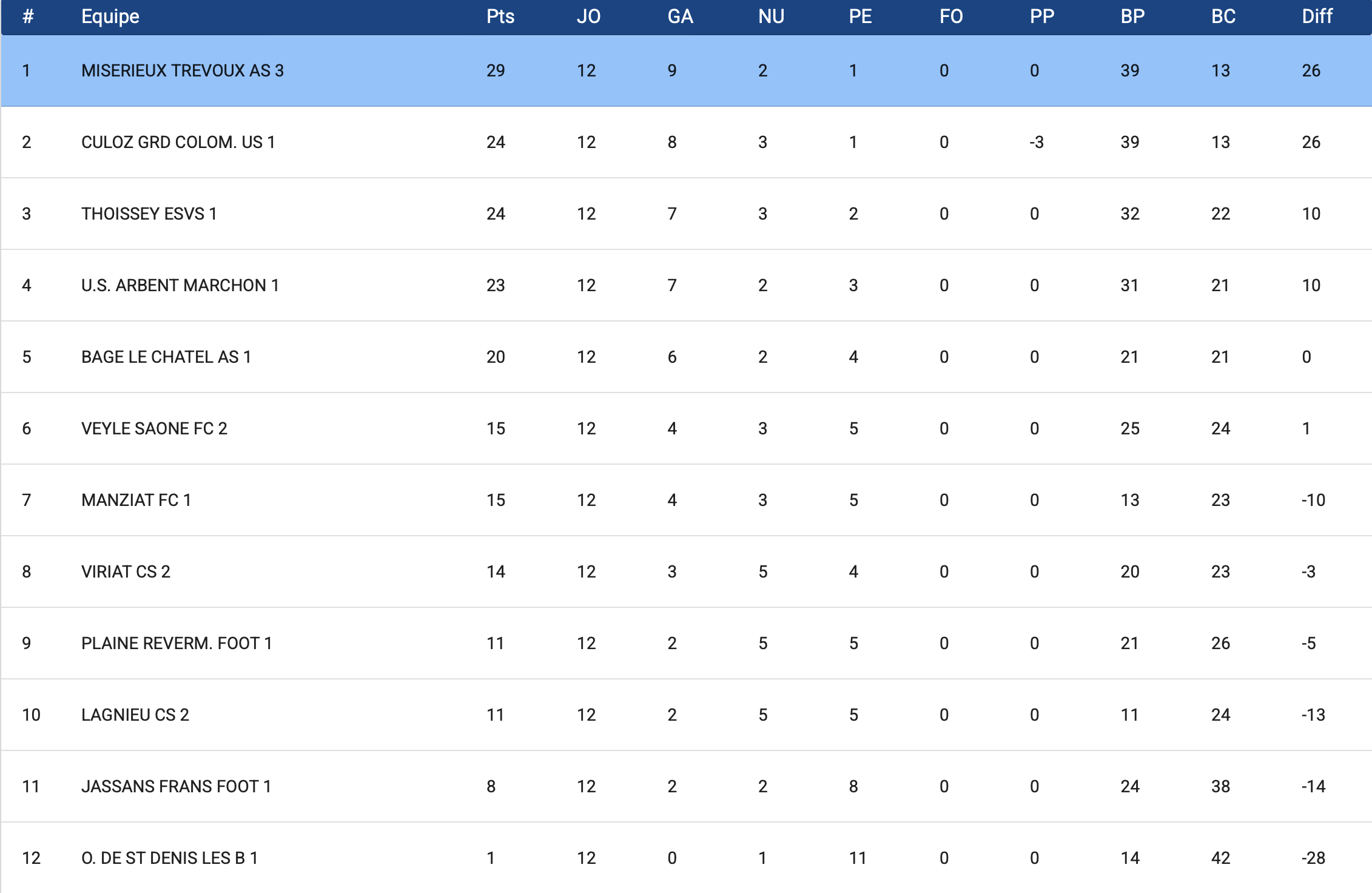Viewport: 1372px width, 893px height.
Task: Open O. DE ST DENIS LES B 1 team
Action: coord(169,858)
